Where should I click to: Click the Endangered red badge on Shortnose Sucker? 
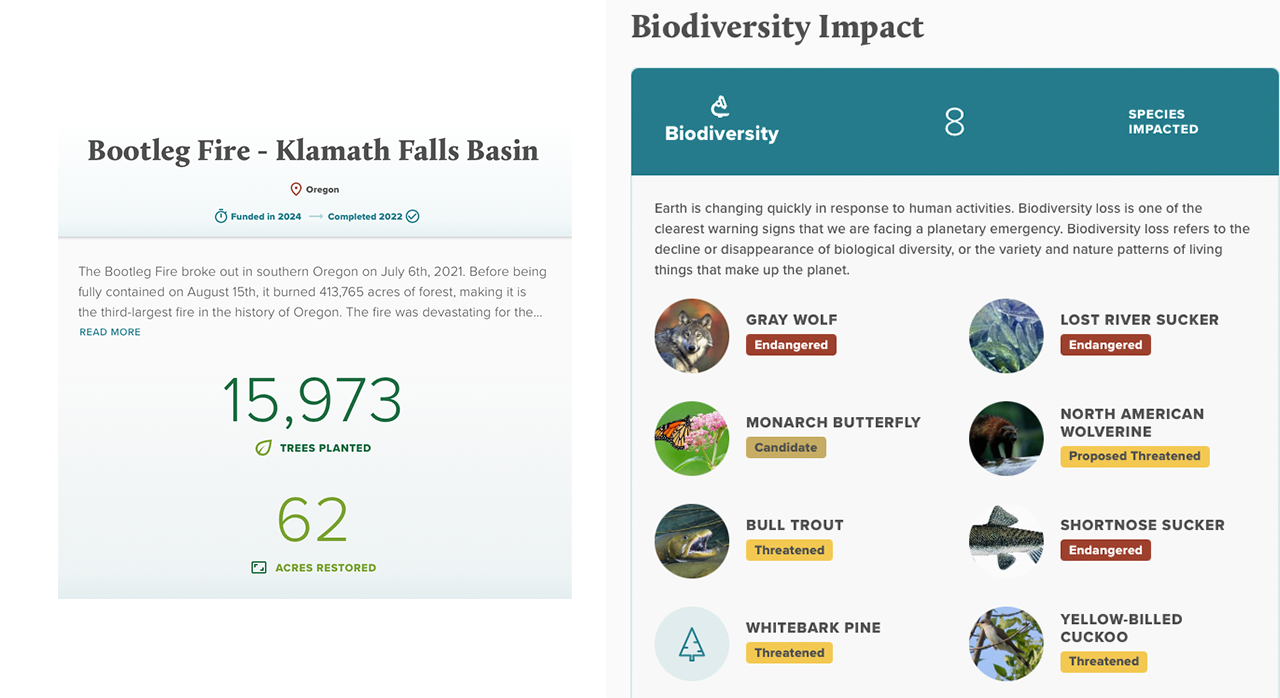(1105, 550)
